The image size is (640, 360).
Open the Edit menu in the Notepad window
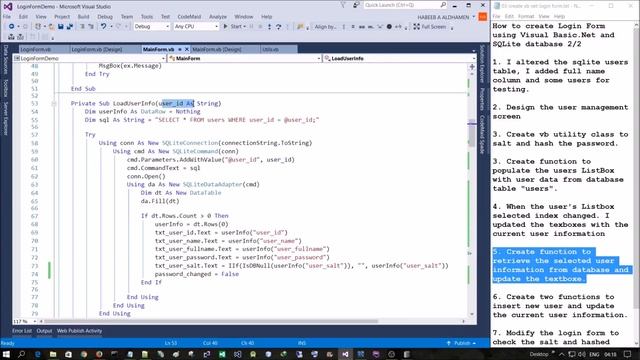point(509,16)
